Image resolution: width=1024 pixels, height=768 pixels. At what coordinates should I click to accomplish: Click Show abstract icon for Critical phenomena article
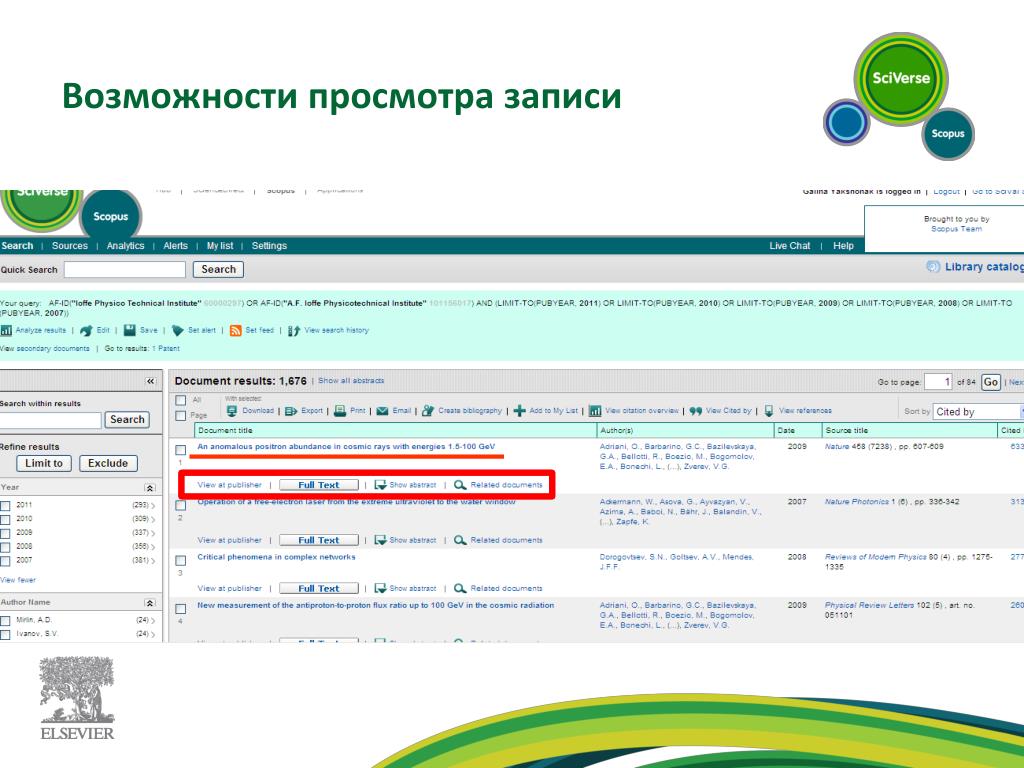tap(380, 588)
